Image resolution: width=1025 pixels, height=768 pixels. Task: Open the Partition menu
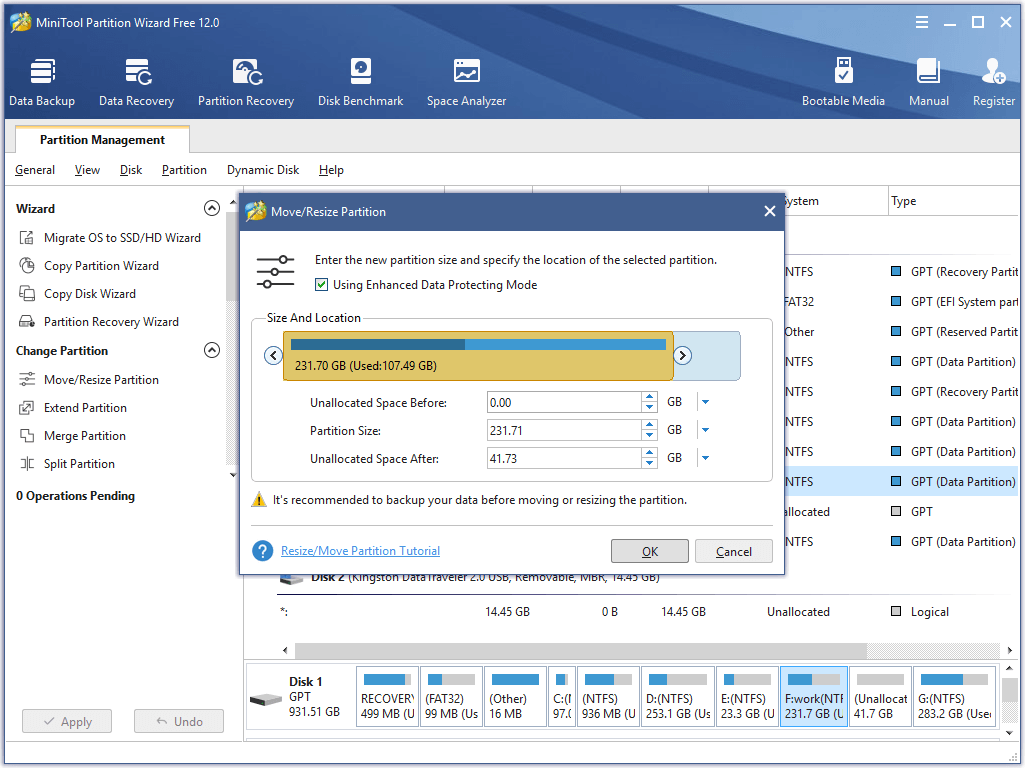(x=184, y=170)
